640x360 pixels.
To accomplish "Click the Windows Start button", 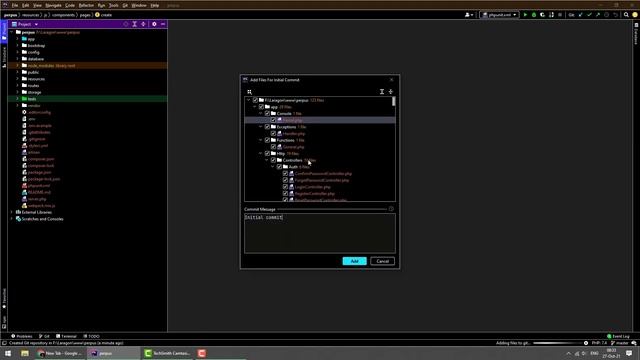I will 8,353.
